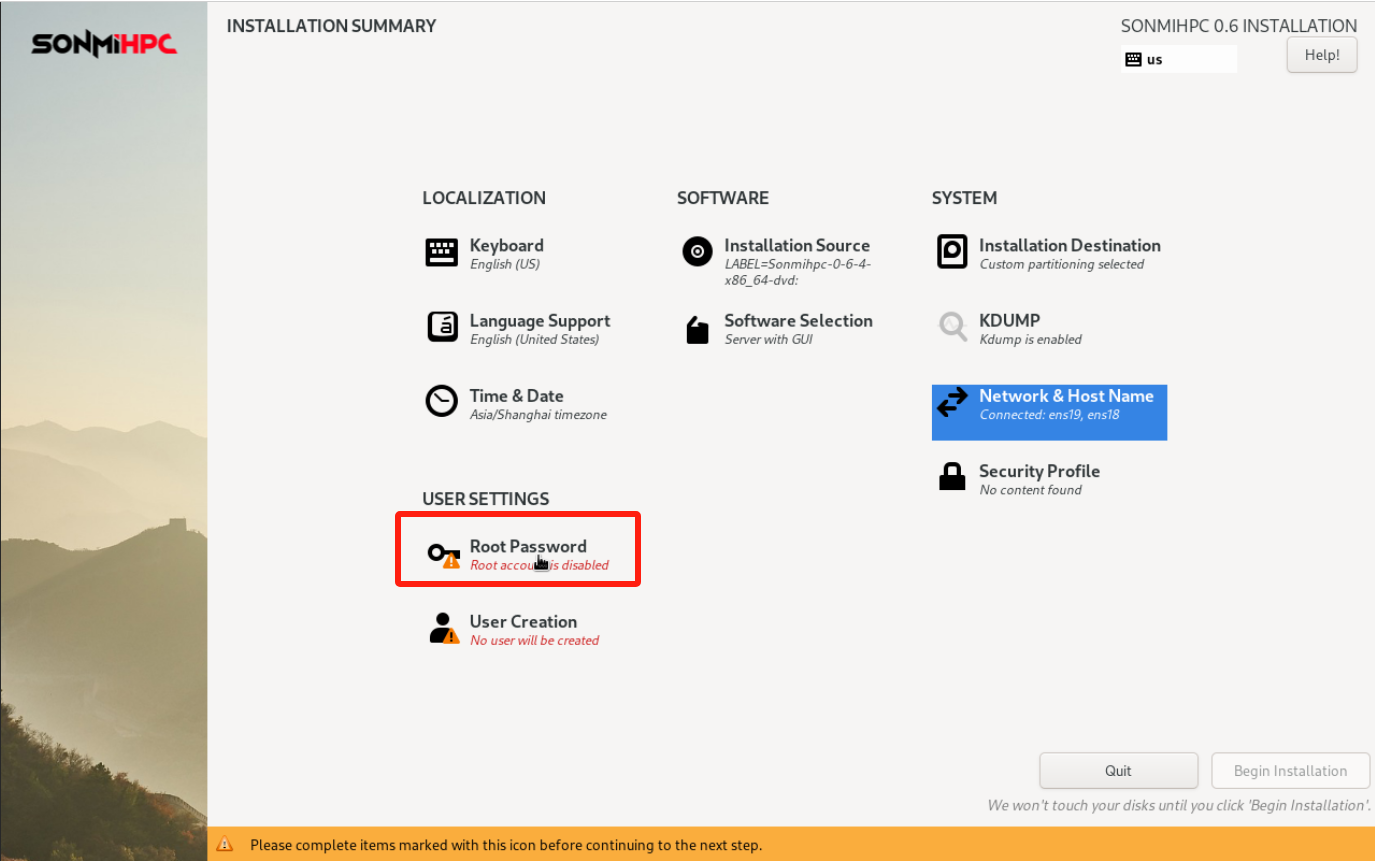Open Language Support settings label
1375x861 pixels.
[x=540, y=321]
